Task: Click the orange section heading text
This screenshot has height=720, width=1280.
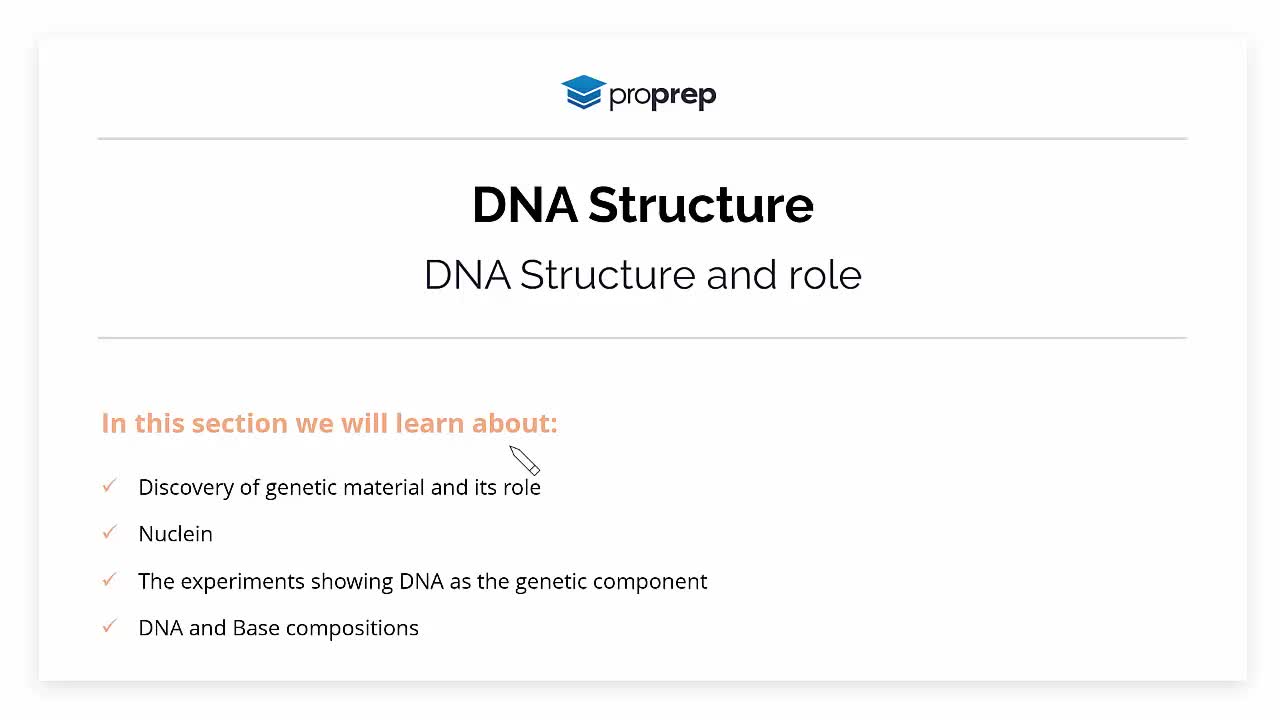Action: click(x=329, y=423)
